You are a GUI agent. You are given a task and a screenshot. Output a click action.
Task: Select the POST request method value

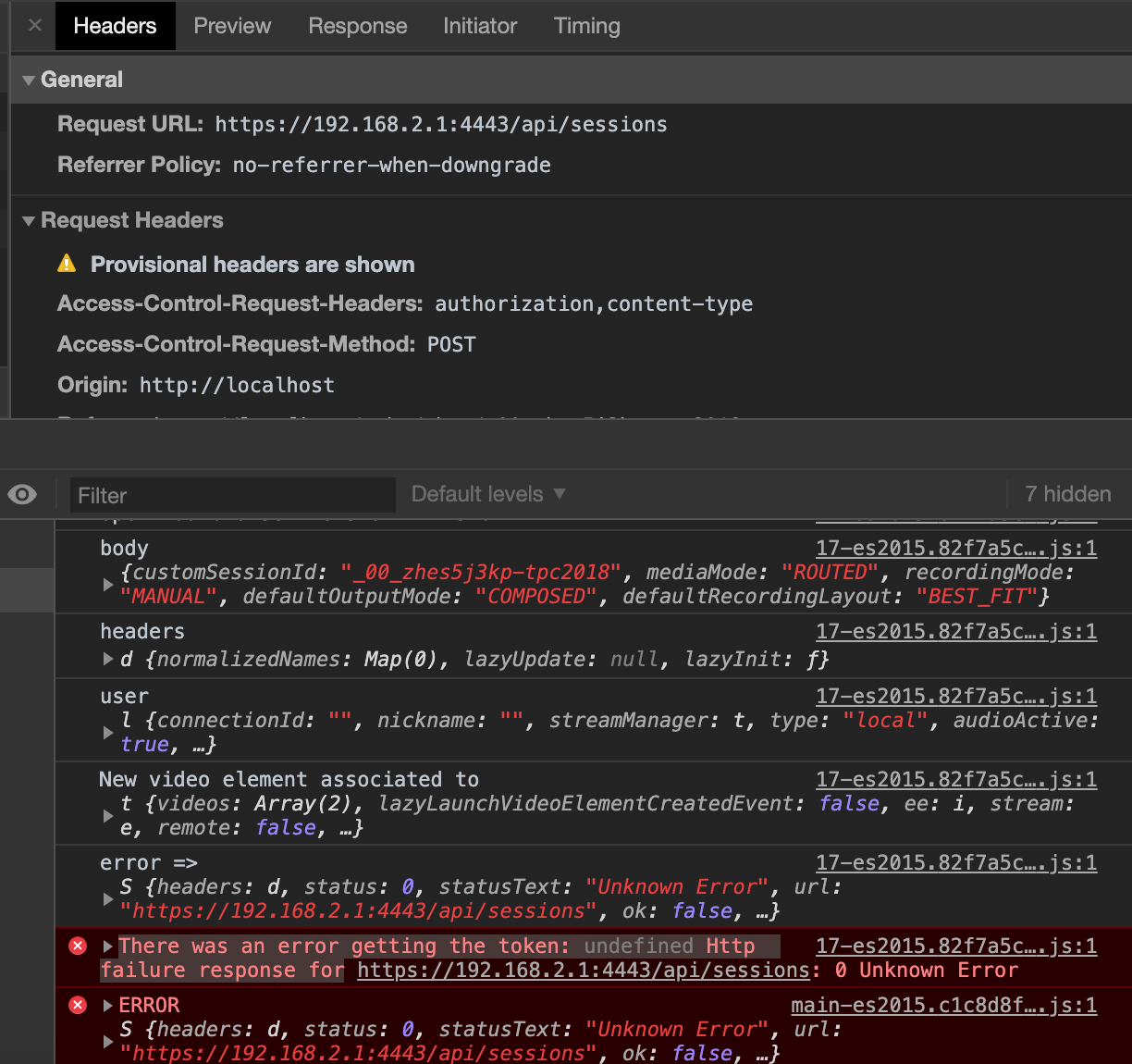coord(451,345)
